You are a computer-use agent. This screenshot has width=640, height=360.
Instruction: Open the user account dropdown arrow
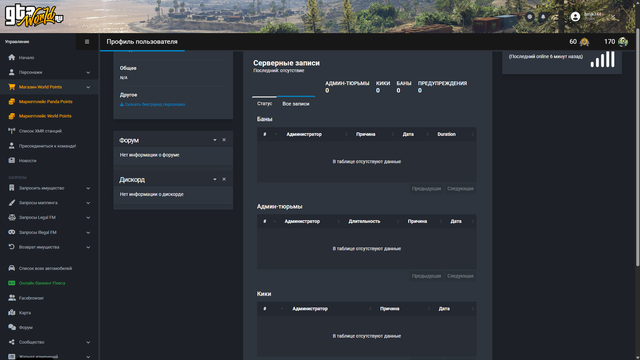click(613, 17)
